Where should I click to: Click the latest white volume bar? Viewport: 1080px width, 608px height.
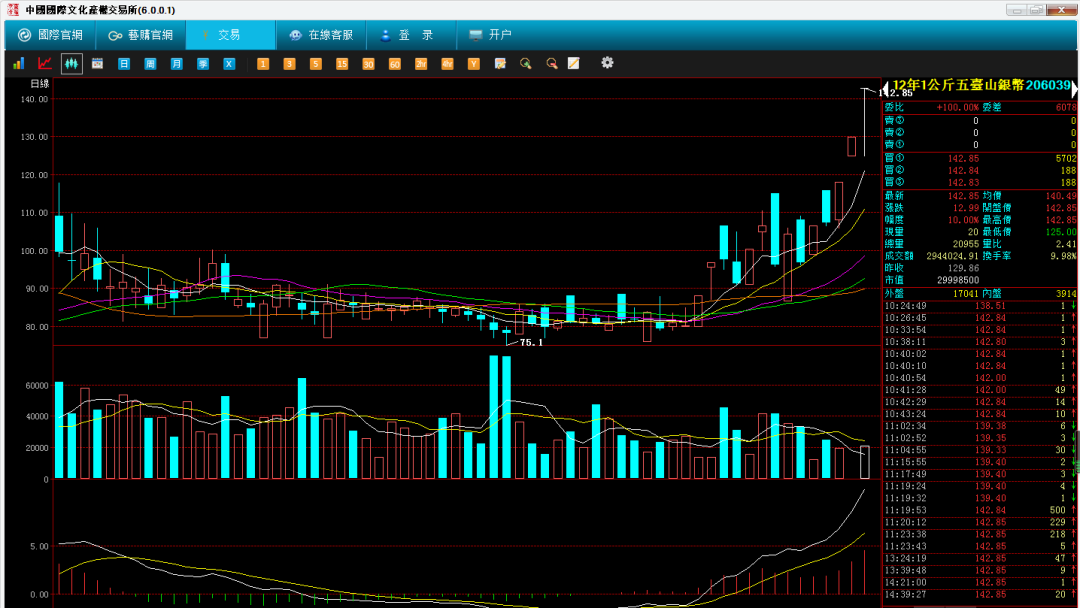pyautogui.click(x=865, y=462)
